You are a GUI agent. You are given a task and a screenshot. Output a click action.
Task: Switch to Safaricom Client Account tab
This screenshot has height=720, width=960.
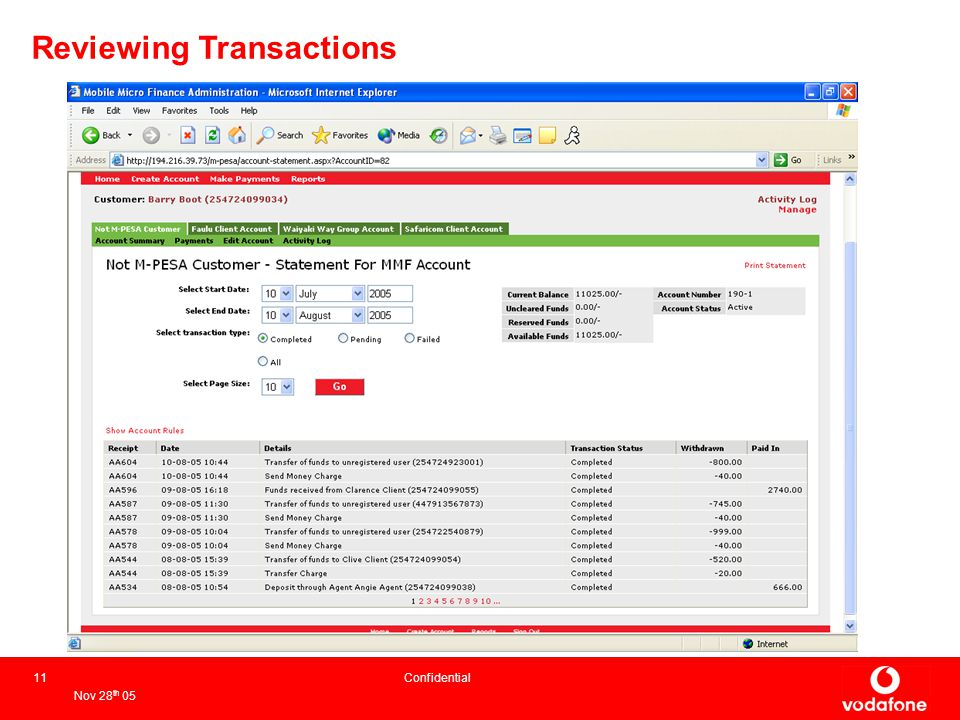tap(454, 229)
